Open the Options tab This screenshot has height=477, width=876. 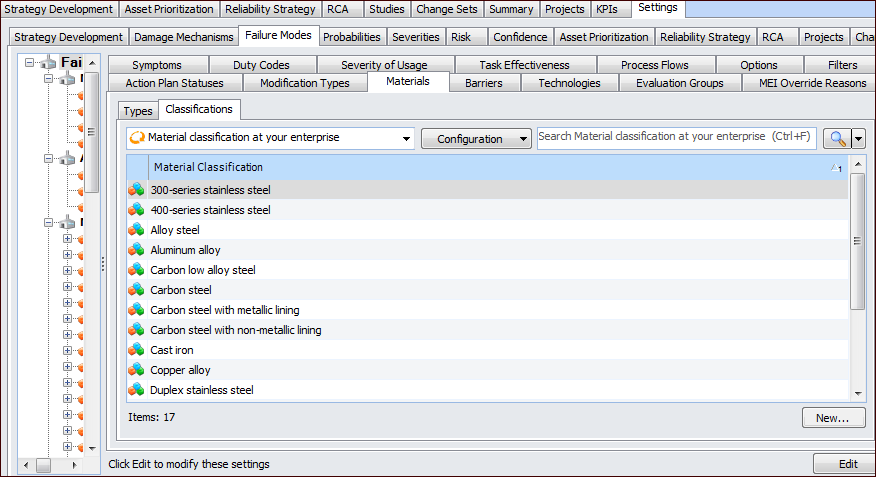click(759, 65)
